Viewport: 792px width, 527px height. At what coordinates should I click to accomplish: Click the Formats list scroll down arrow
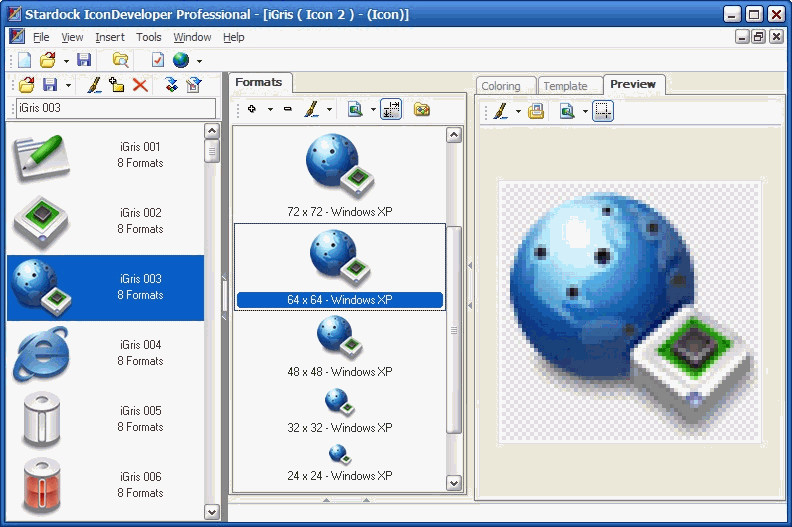(454, 483)
